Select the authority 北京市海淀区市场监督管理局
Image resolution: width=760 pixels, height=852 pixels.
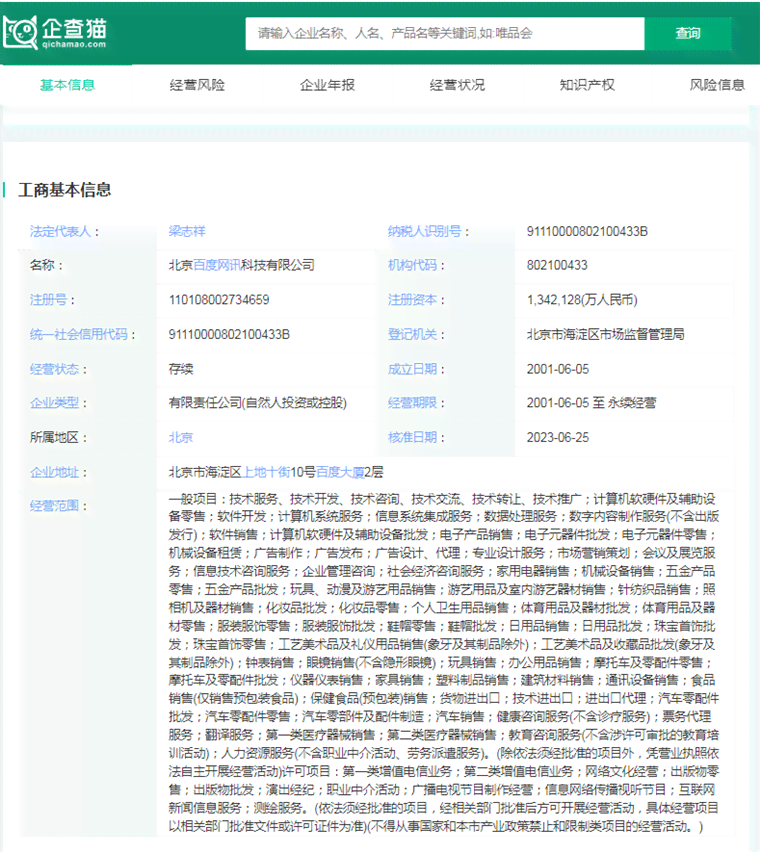pos(606,334)
